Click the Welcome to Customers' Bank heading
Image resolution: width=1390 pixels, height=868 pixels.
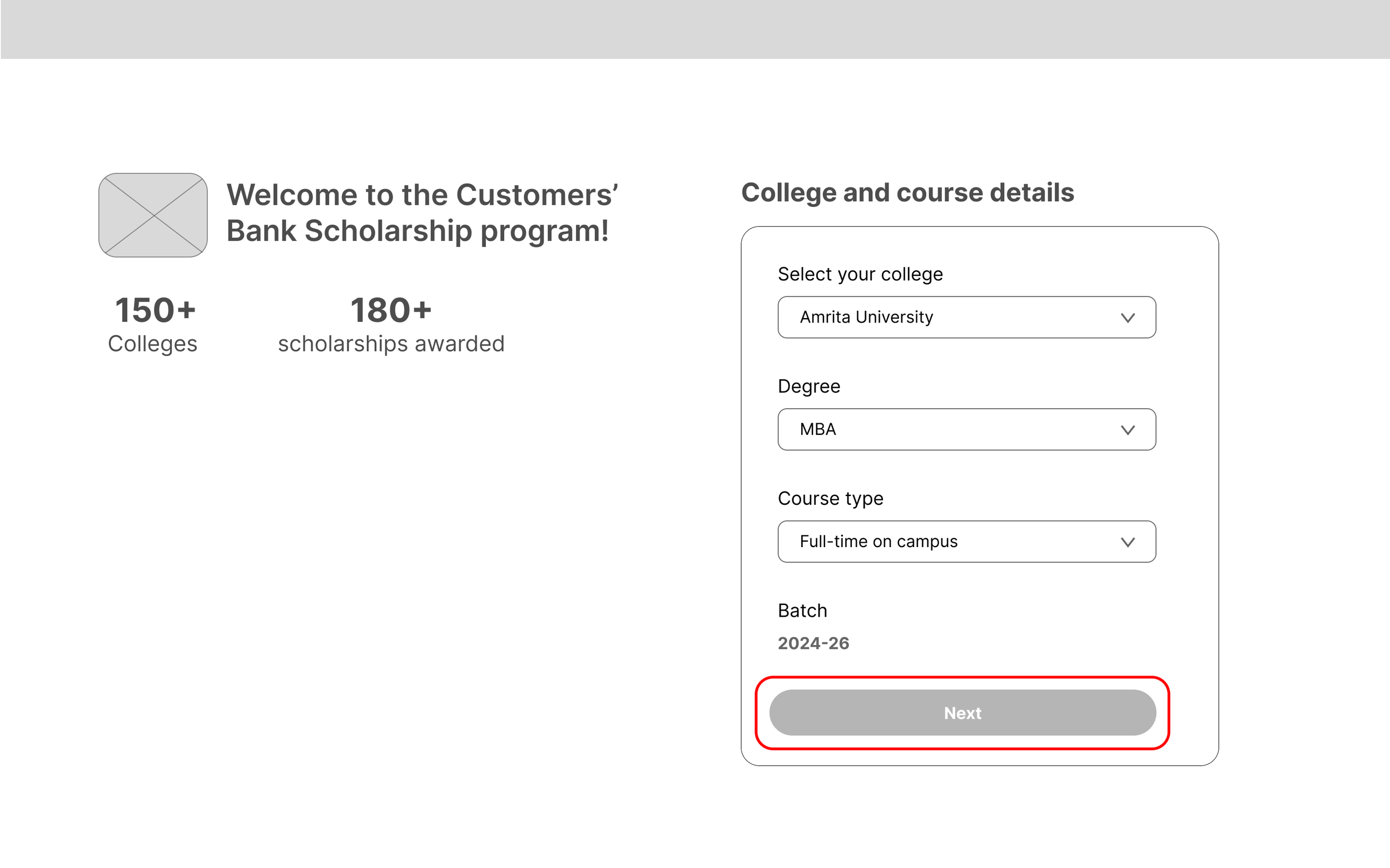[422, 212]
